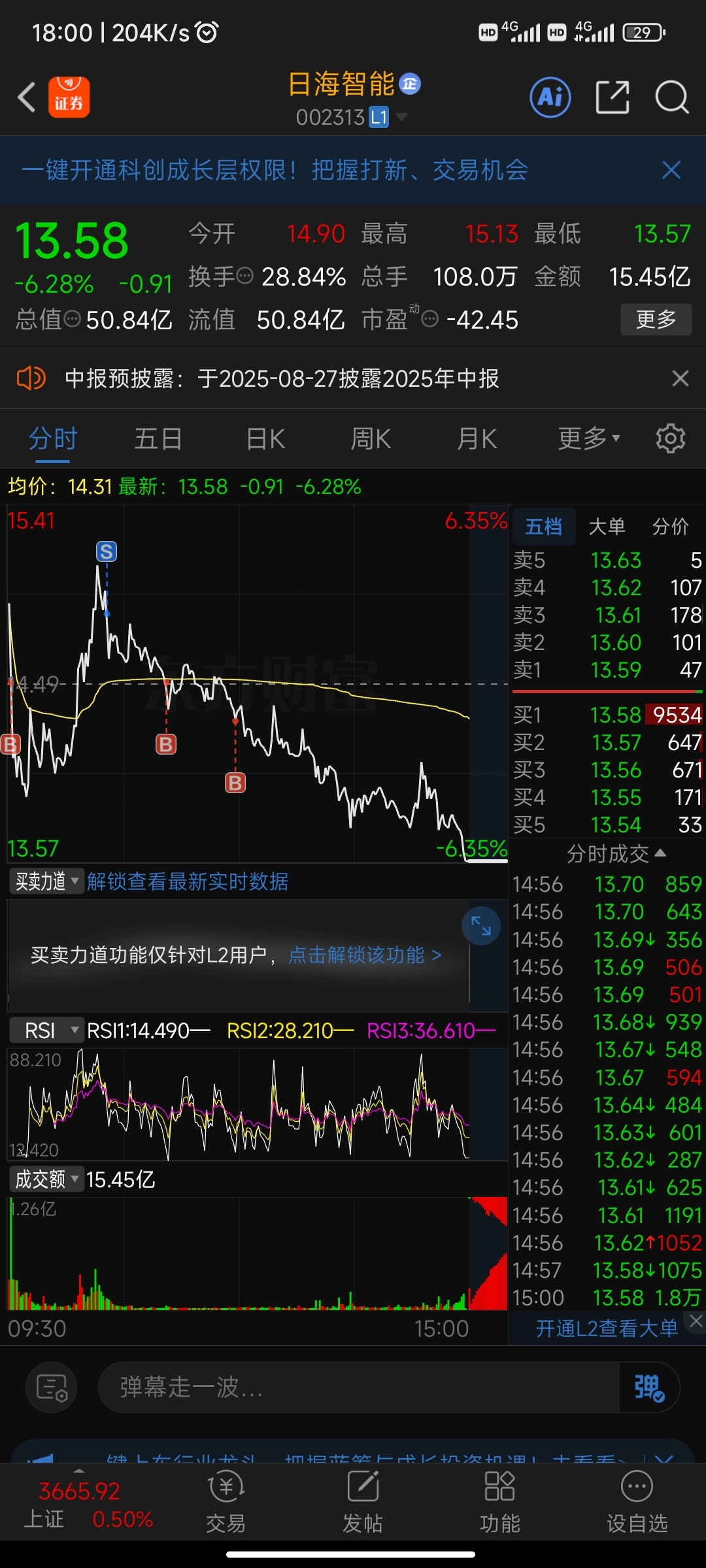Tap the orange speaker announcement icon
Screen dimensions: 706x1568
pyautogui.click(x=31, y=378)
